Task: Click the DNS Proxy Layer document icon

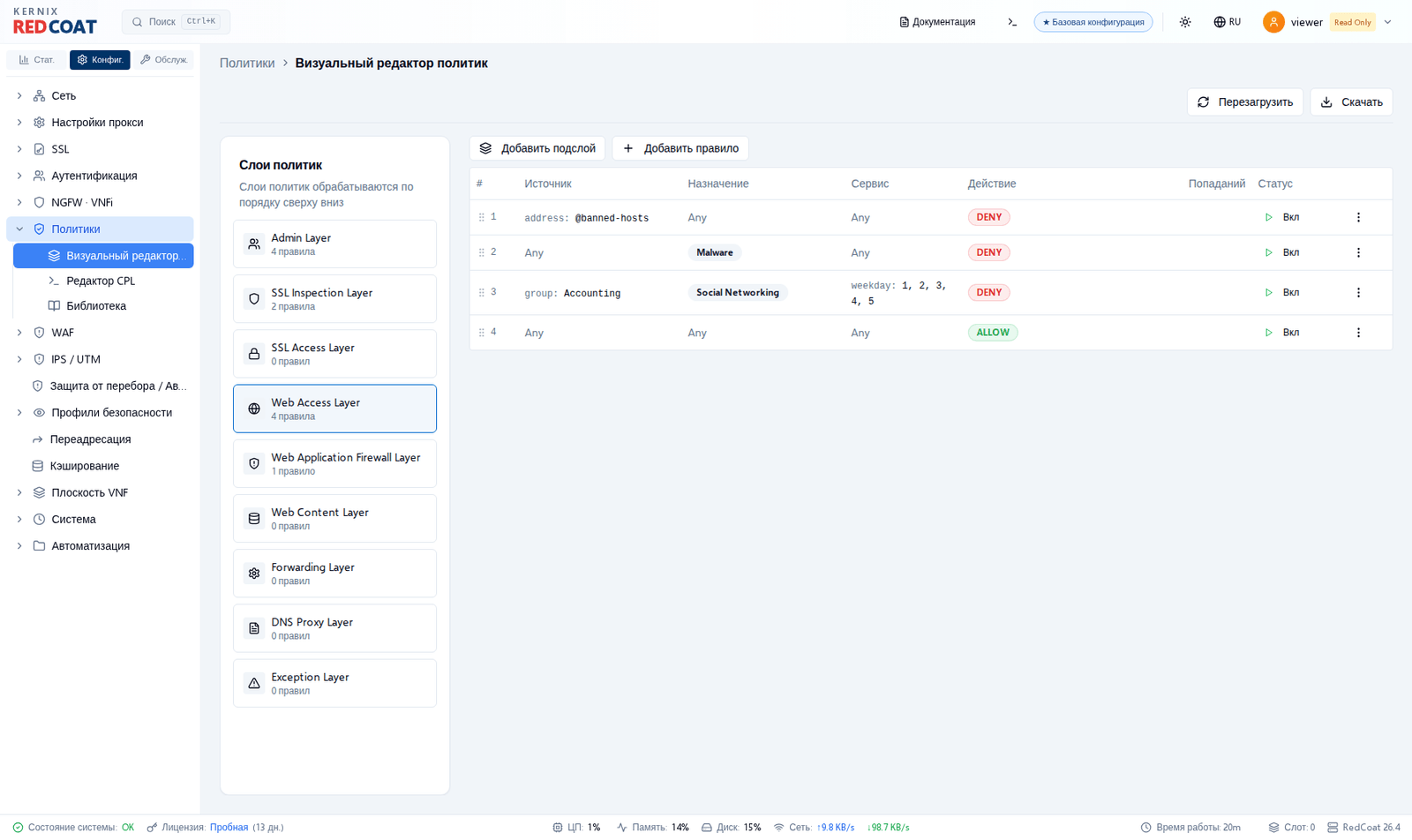Action: 254,628
